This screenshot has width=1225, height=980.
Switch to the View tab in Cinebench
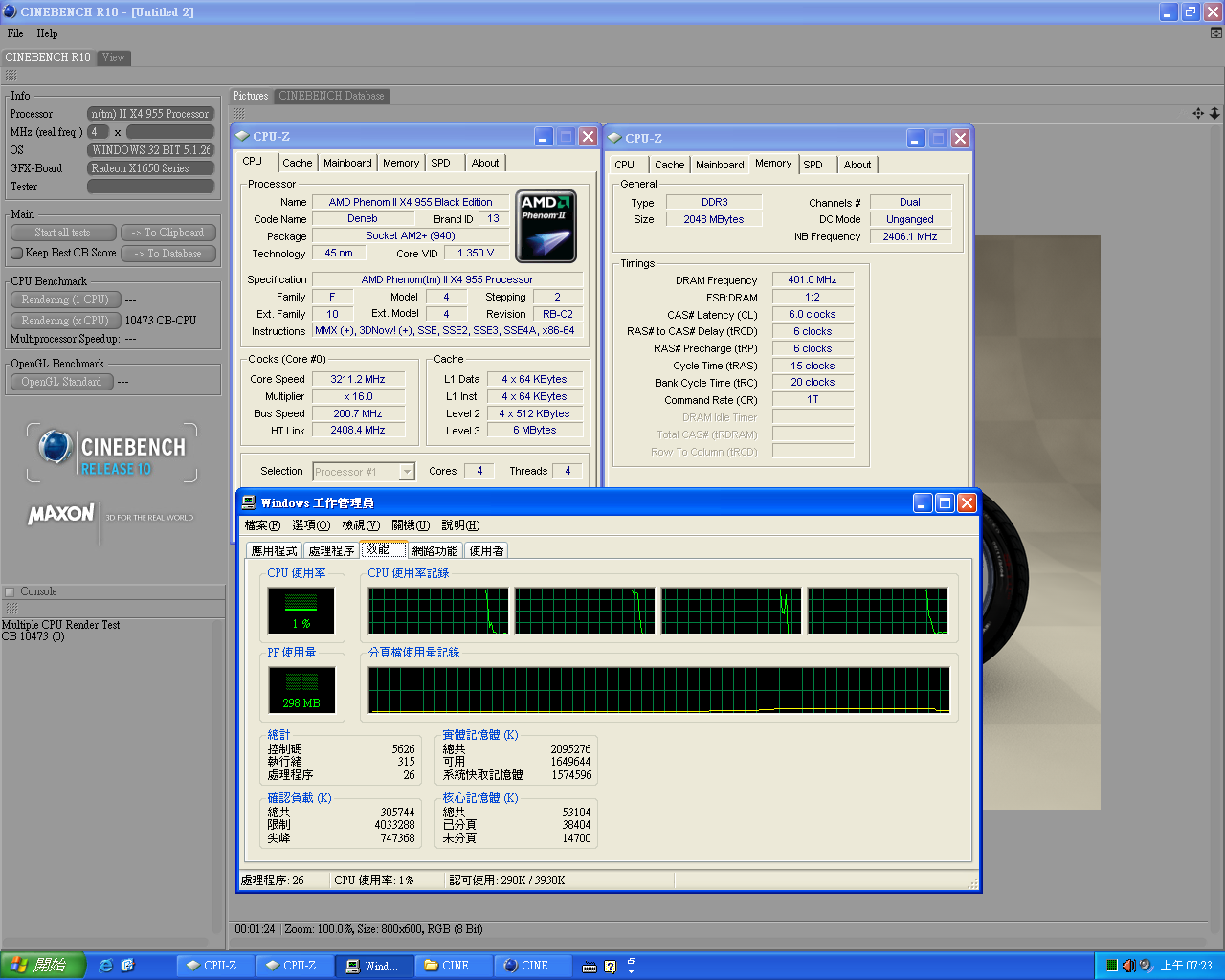(113, 57)
